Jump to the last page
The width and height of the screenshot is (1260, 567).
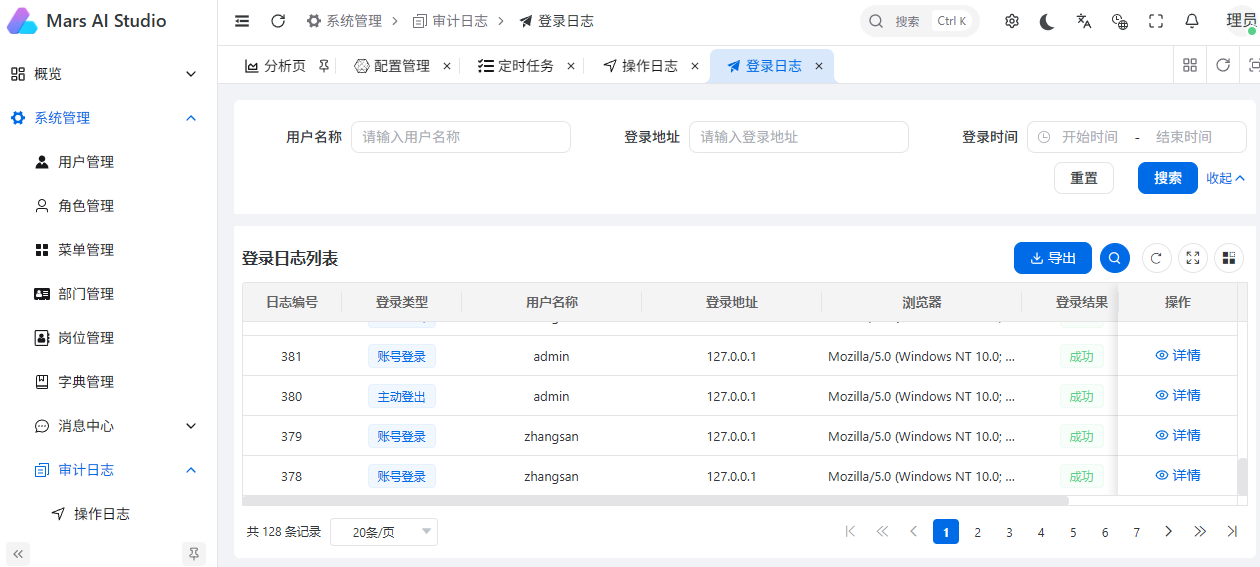click(x=1232, y=532)
